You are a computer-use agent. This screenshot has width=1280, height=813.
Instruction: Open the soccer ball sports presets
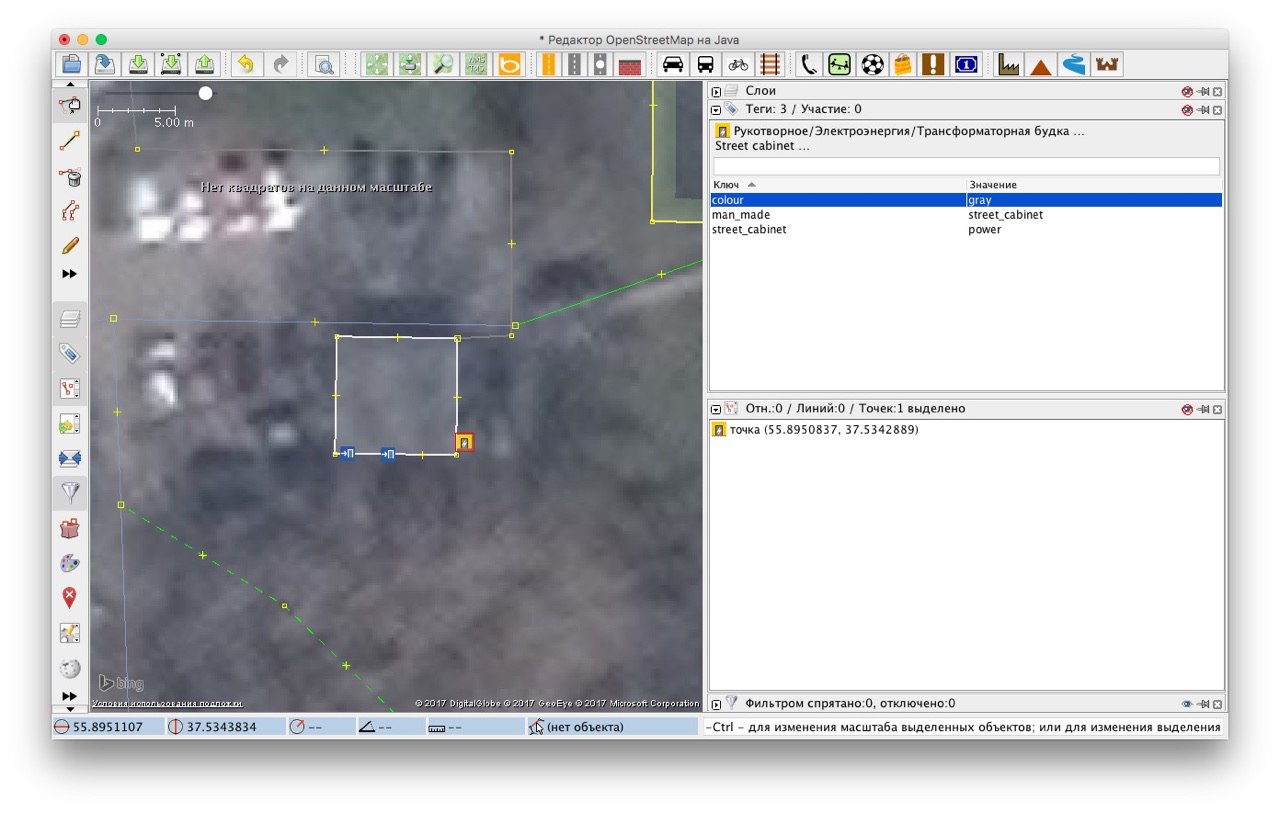(873, 64)
